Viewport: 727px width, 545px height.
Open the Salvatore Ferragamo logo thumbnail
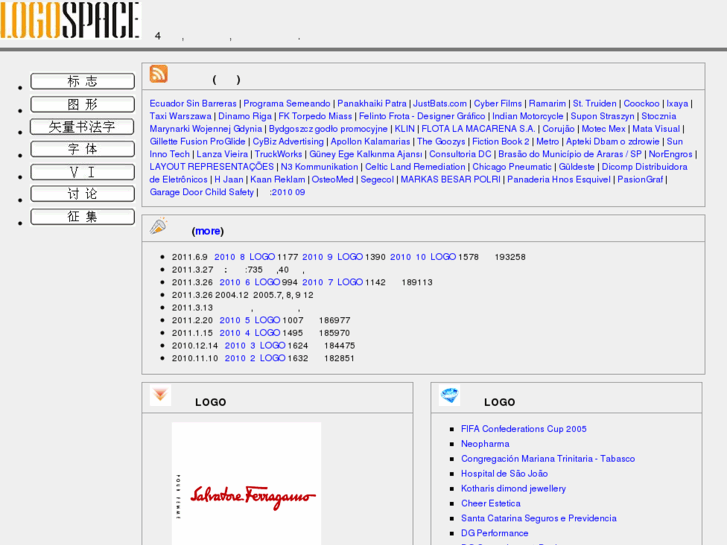[246, 483]
